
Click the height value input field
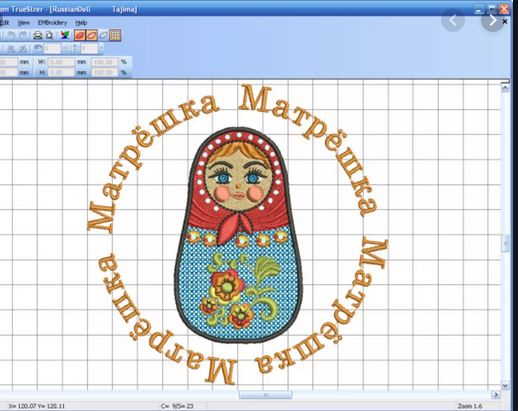pyautogui.click(x=61, y=72)
